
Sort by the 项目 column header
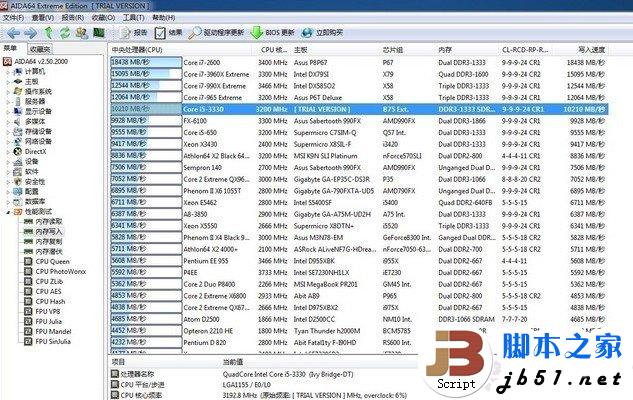(118, 362)
